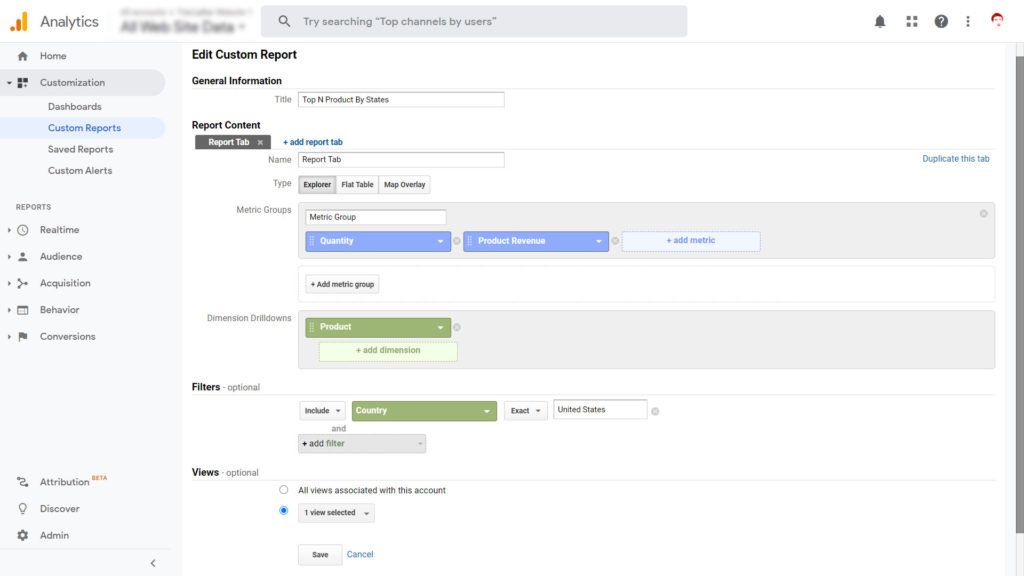Click the Conversions flag icon

[x=23, y=337]
